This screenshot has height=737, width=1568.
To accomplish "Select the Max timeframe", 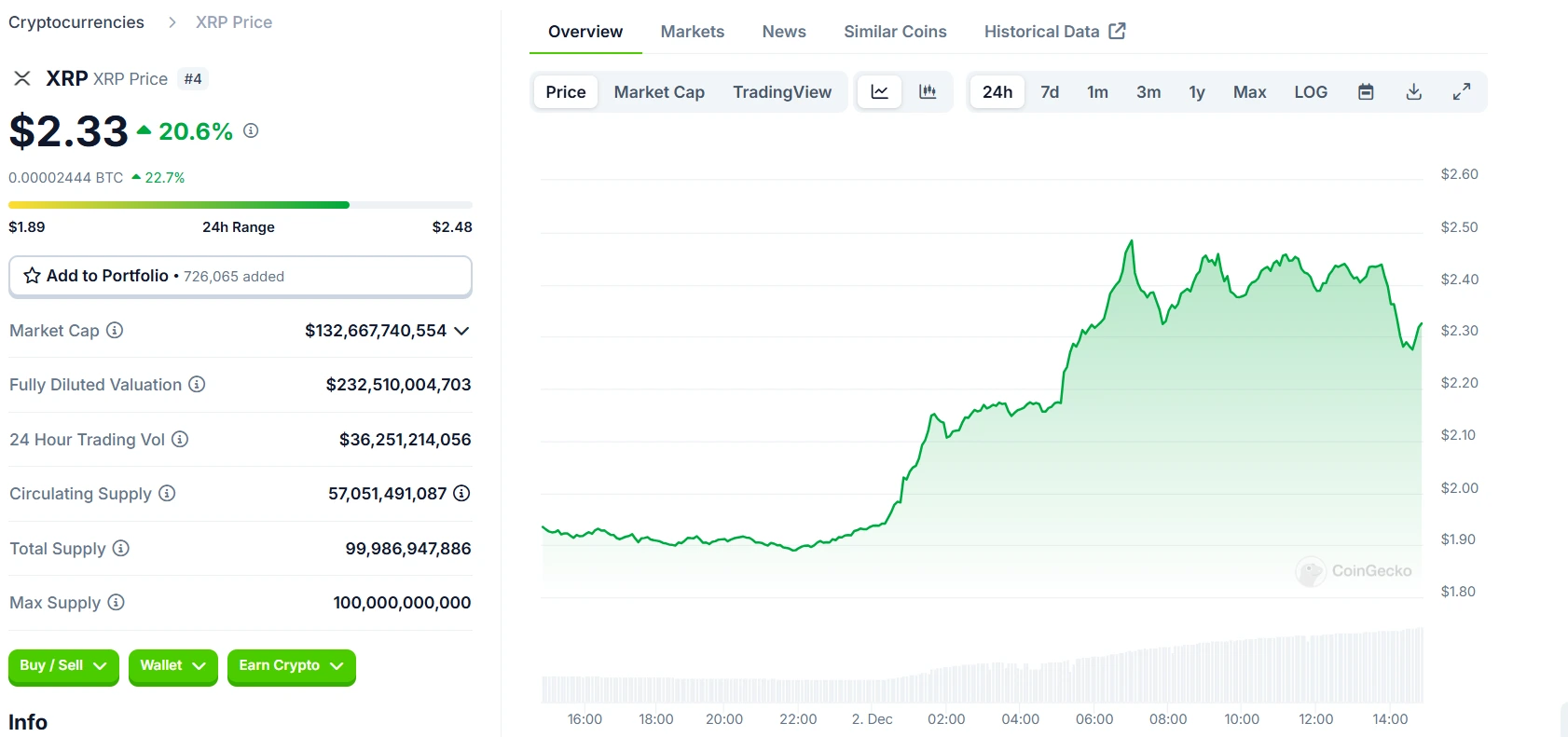I will [1250, 91].
